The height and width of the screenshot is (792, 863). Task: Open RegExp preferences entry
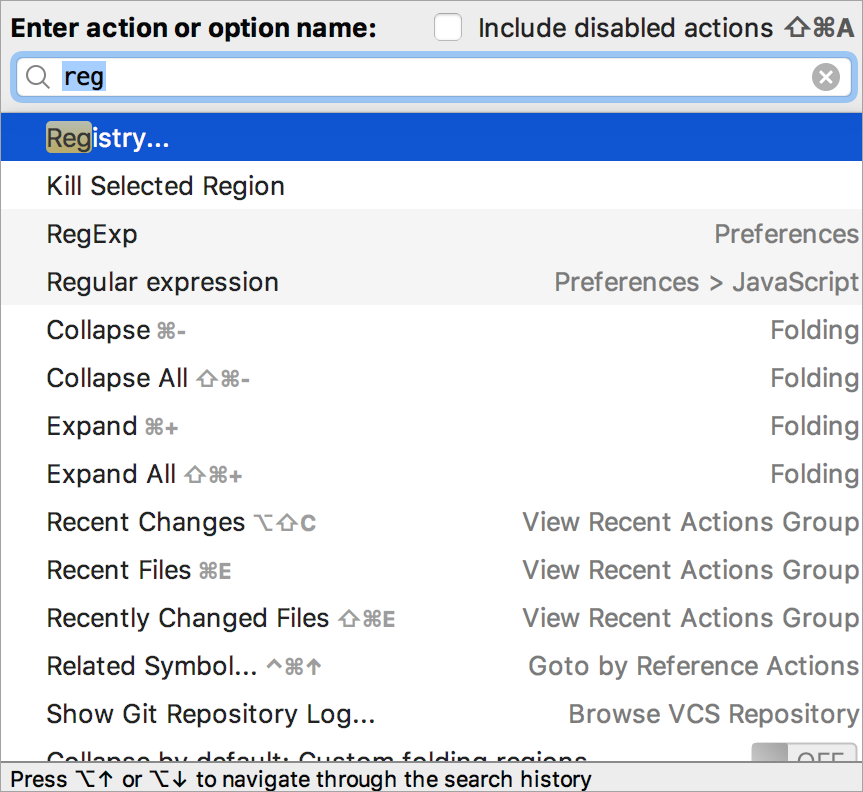[432, 233]
